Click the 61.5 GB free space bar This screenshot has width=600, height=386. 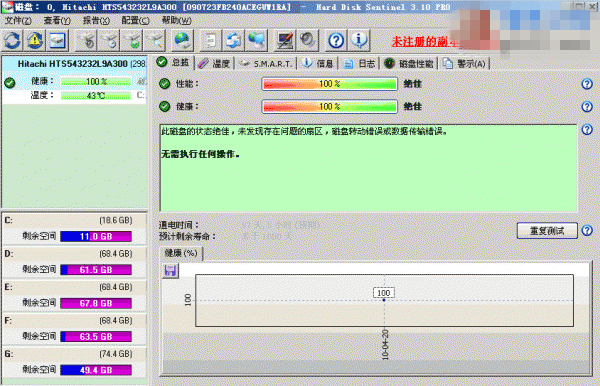(x=96, y=270)
